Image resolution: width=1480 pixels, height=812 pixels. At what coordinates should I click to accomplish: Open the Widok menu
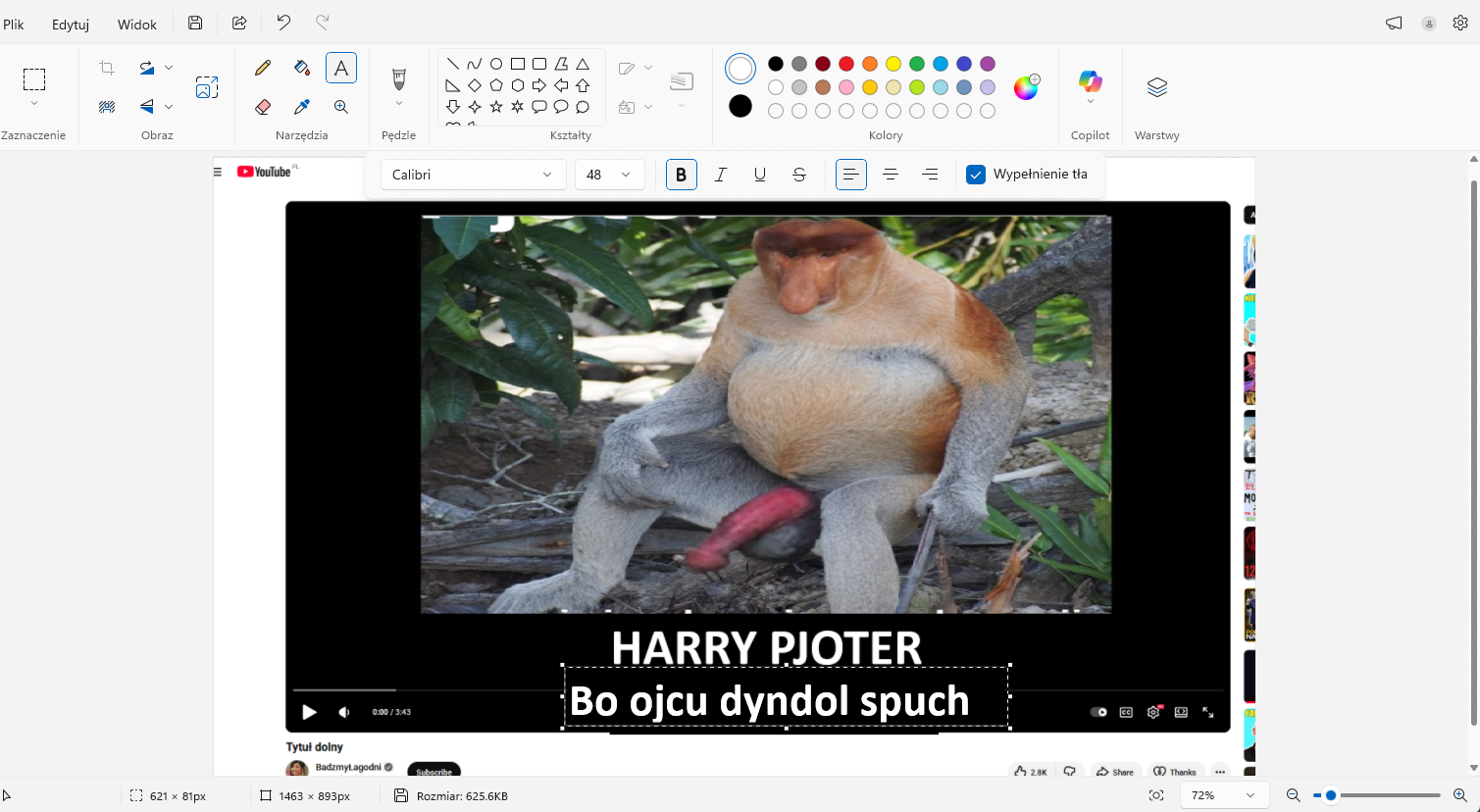pos(137,25)
